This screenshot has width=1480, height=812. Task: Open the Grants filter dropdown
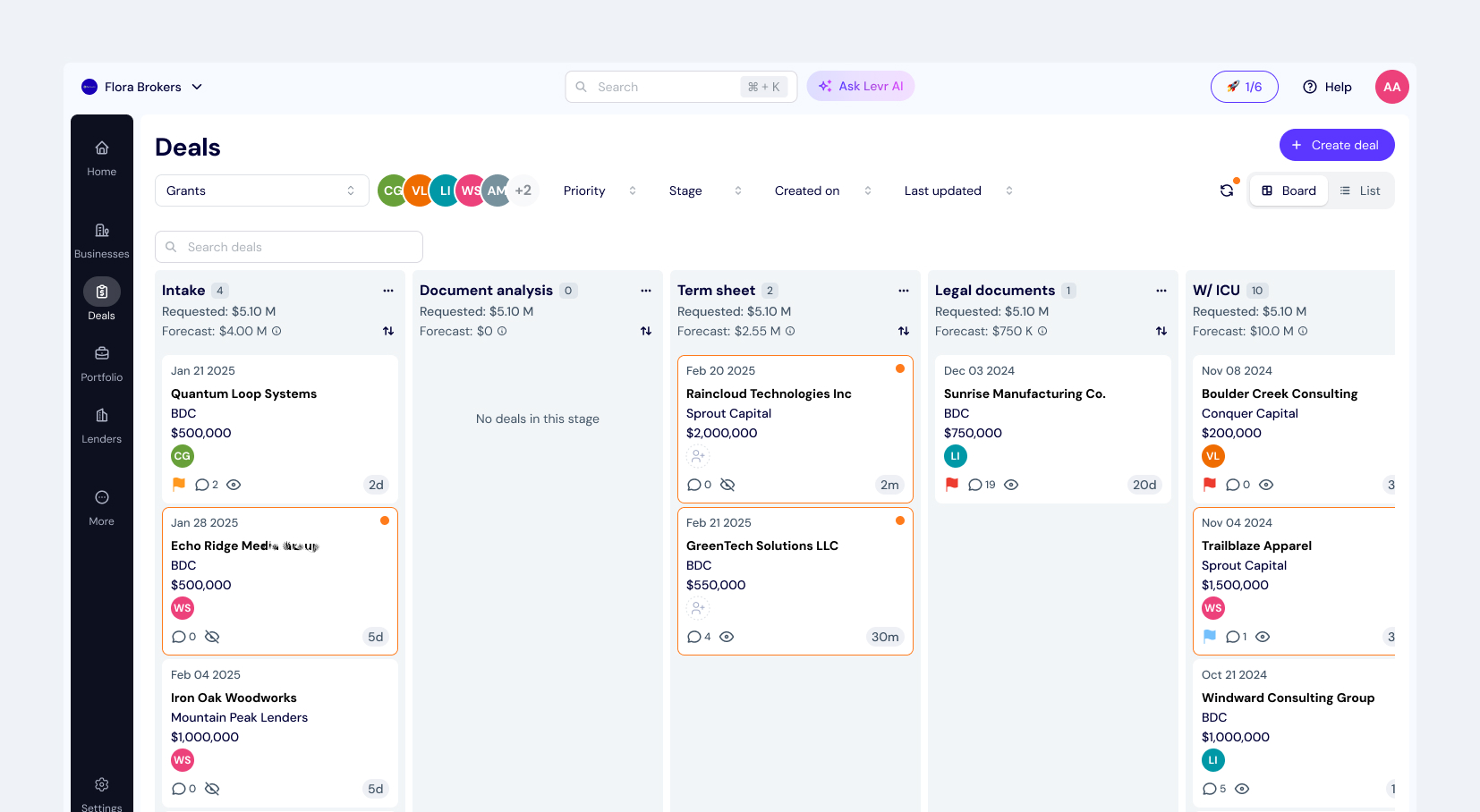(x=261, y=190)
